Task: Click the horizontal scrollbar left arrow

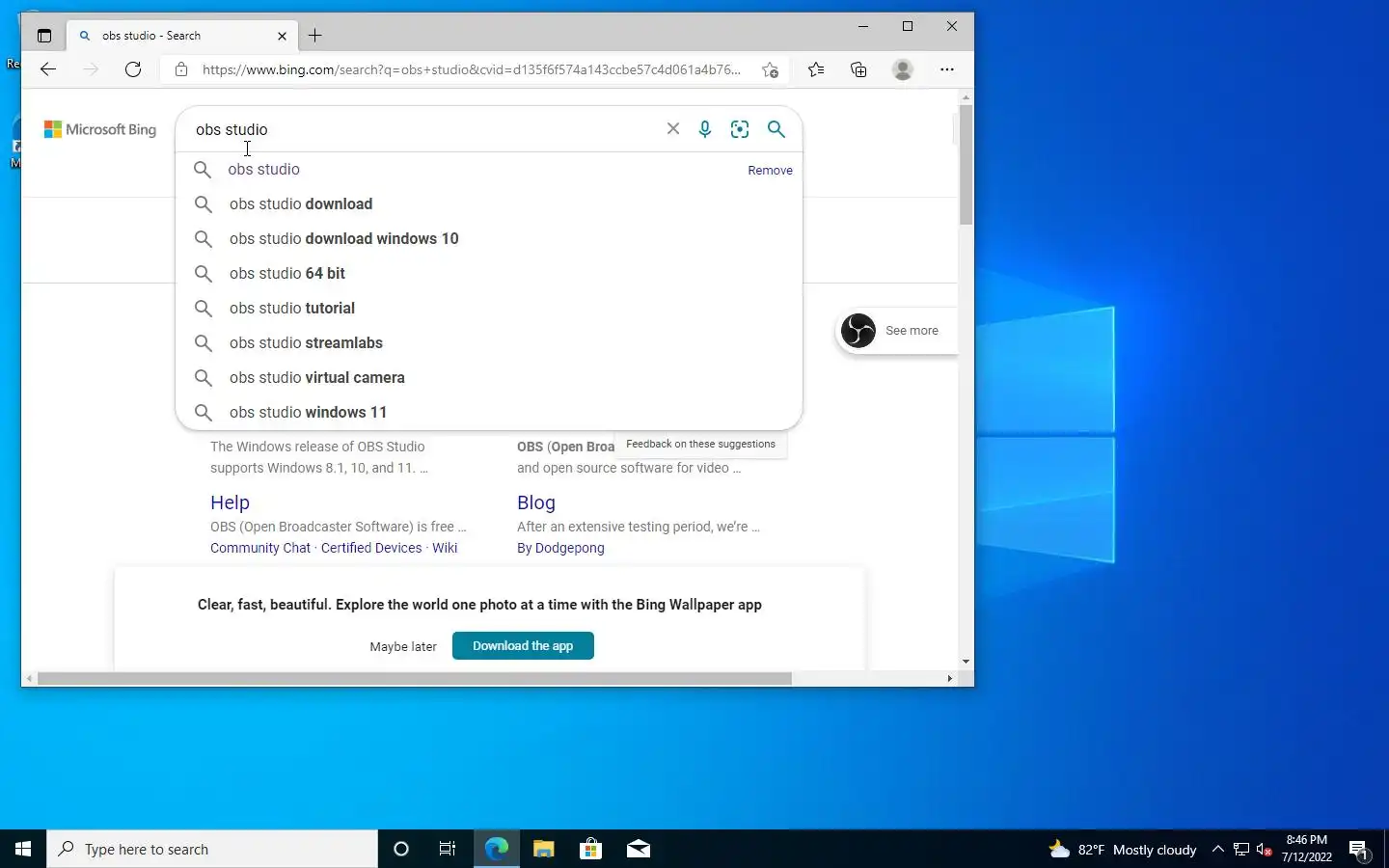Action: [29, 678]
